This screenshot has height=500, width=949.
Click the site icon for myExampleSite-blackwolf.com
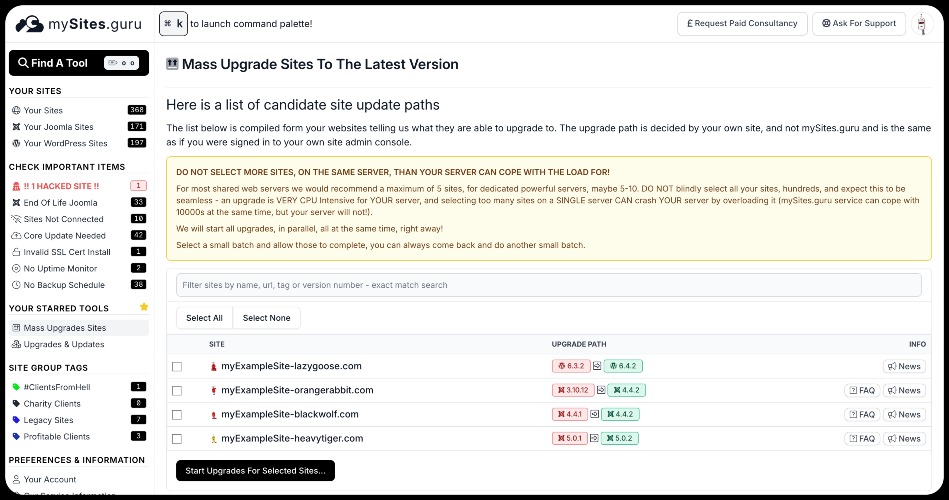pyautogui.click(x=213, y=415)
